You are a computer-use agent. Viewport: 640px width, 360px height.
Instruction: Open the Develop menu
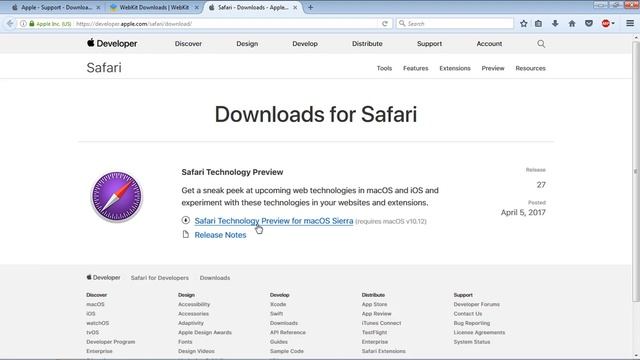tap(305, 44)
